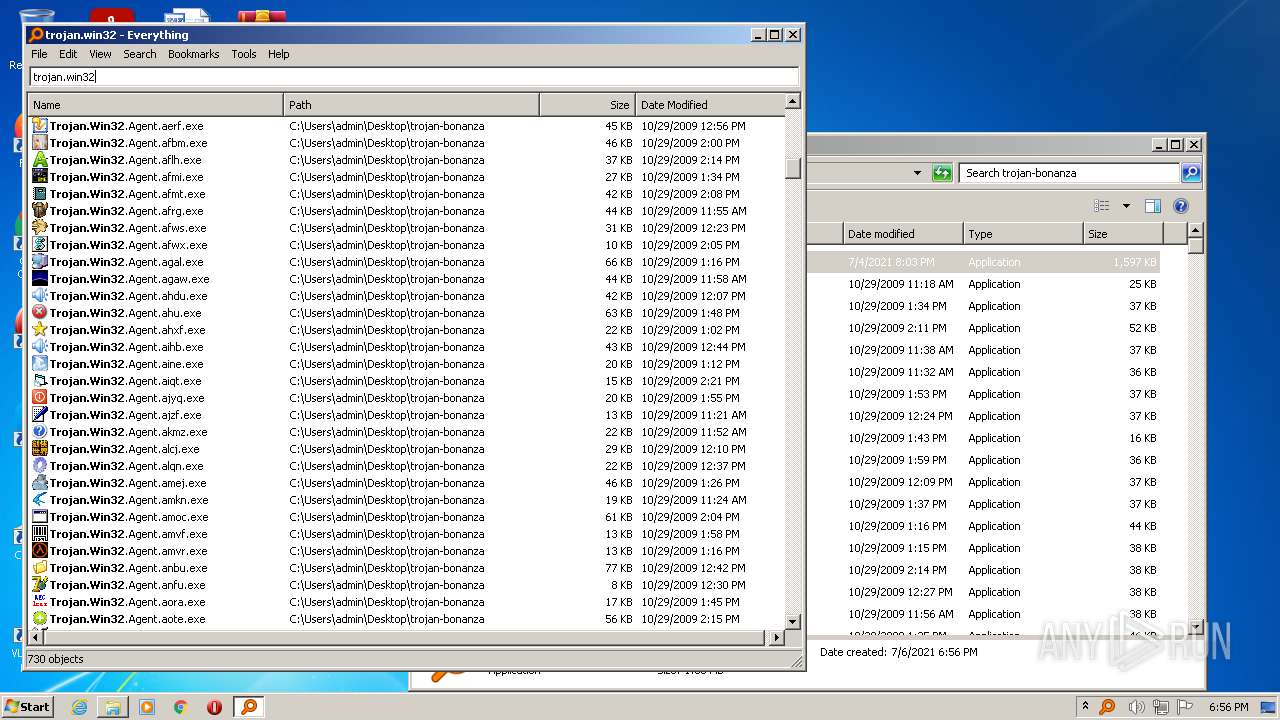
Task: Click the icon of Trojan.Win32.Agent.afbm.exe
Action: 40,143
